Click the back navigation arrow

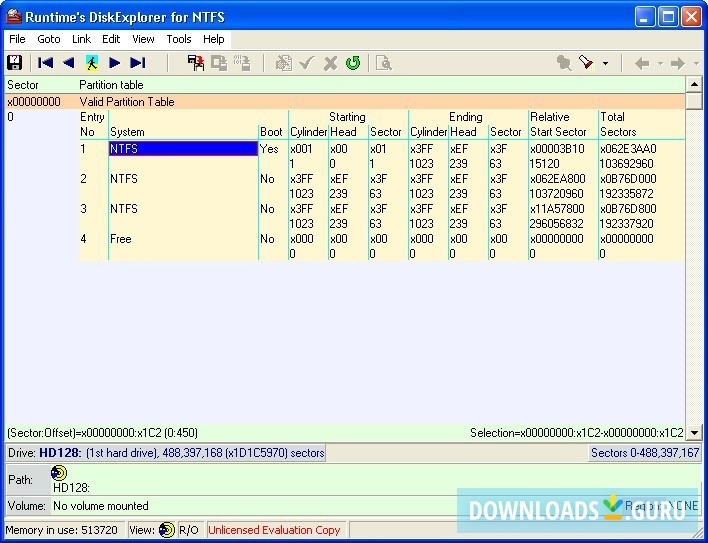pyautogui.click(x=642, y=63)
